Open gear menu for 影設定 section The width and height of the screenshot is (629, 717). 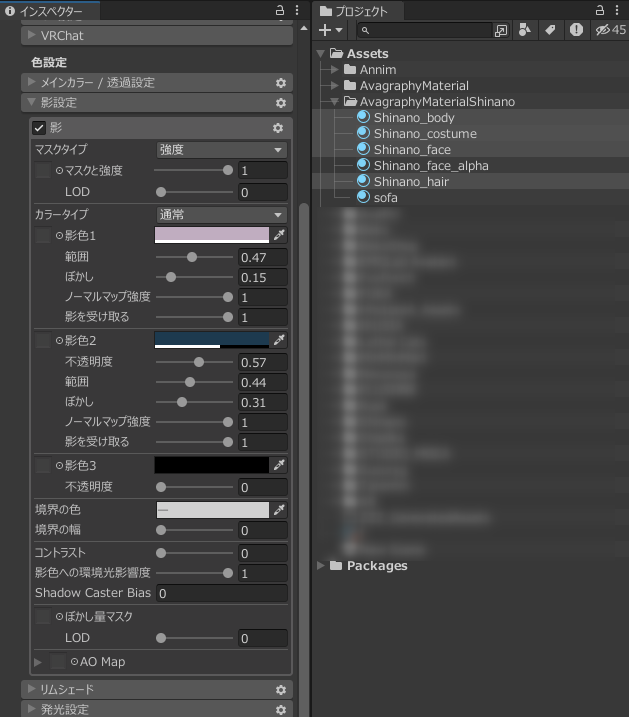pyautogui.click(x=281, y=103)
